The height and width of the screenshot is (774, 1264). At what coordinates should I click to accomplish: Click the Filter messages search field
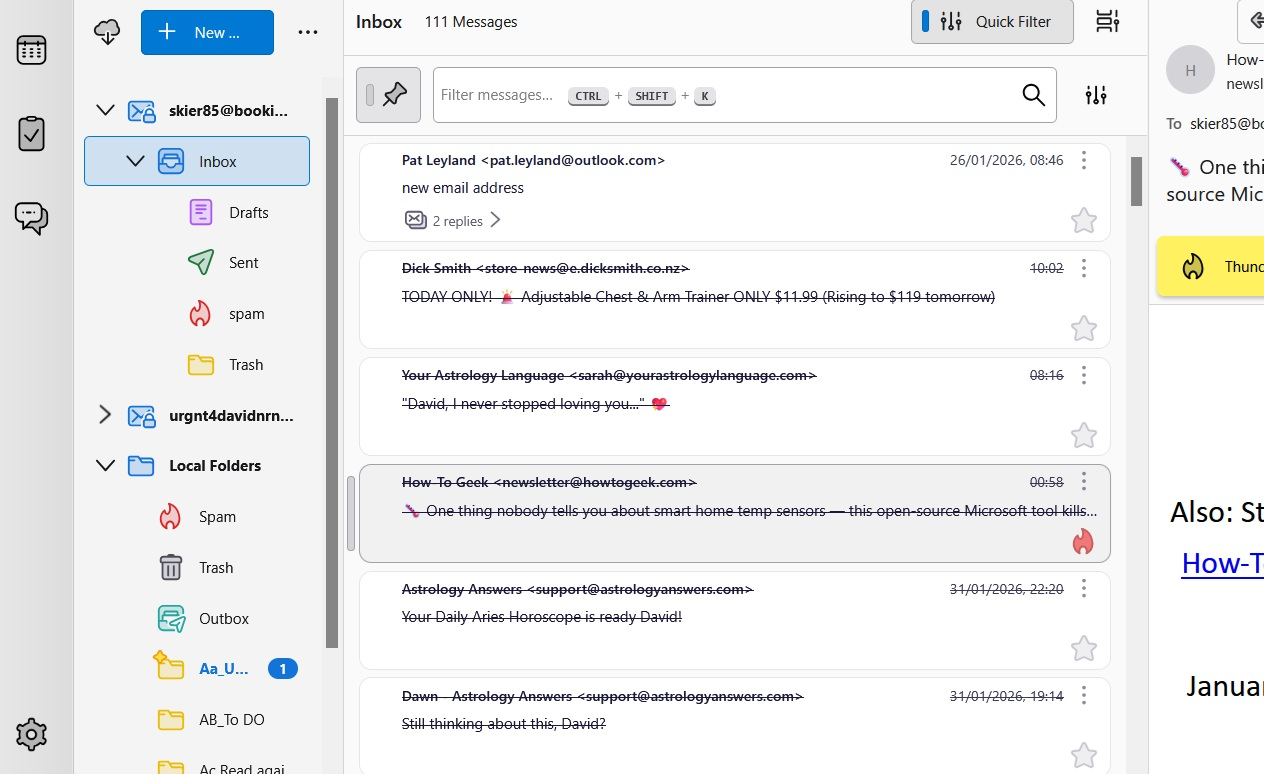(x=720, y=95)
